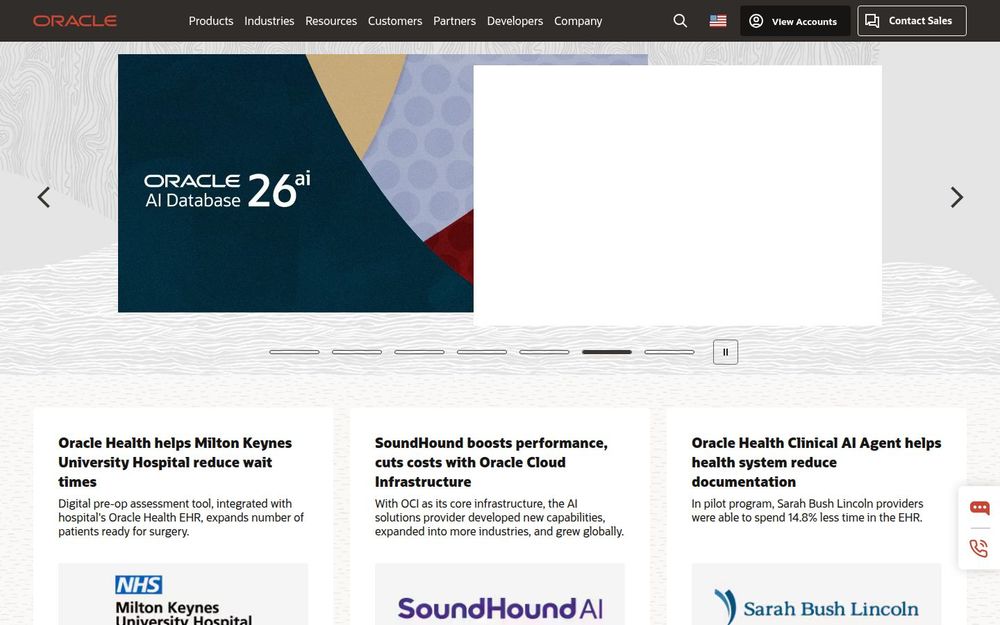Open the Developers menu

point(515,21)
